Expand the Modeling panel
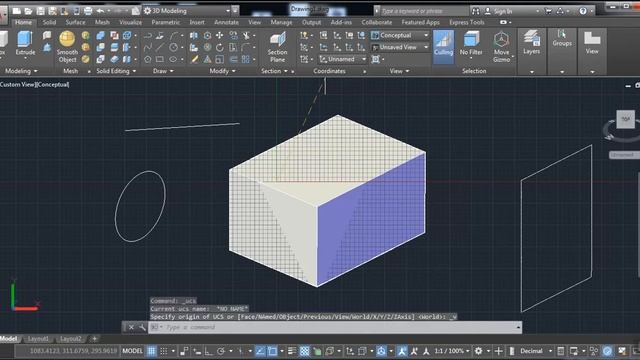Image resolution: width=640 pixels, height=360 pixels. pos(21,71)
